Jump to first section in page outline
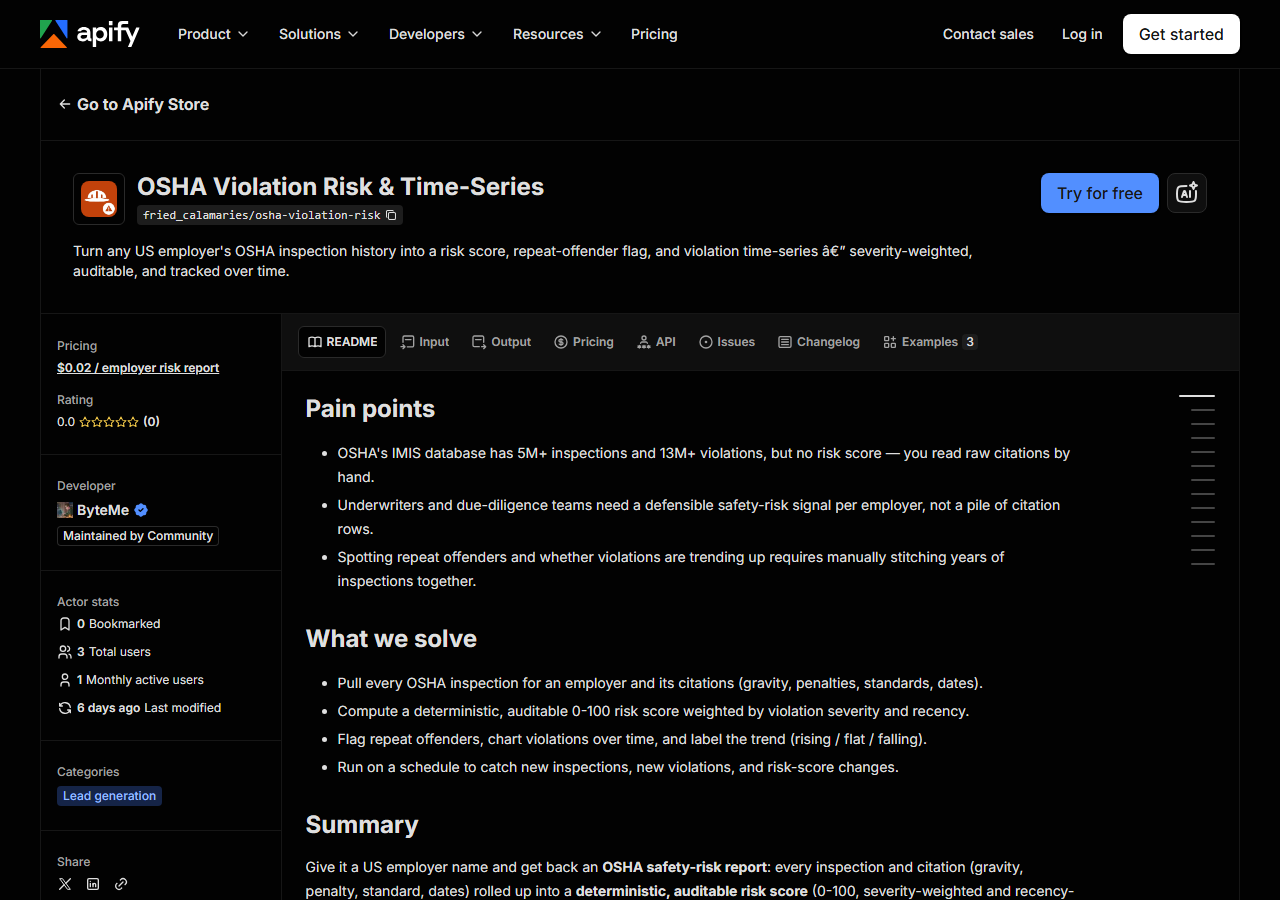 tap(1197, 396)
